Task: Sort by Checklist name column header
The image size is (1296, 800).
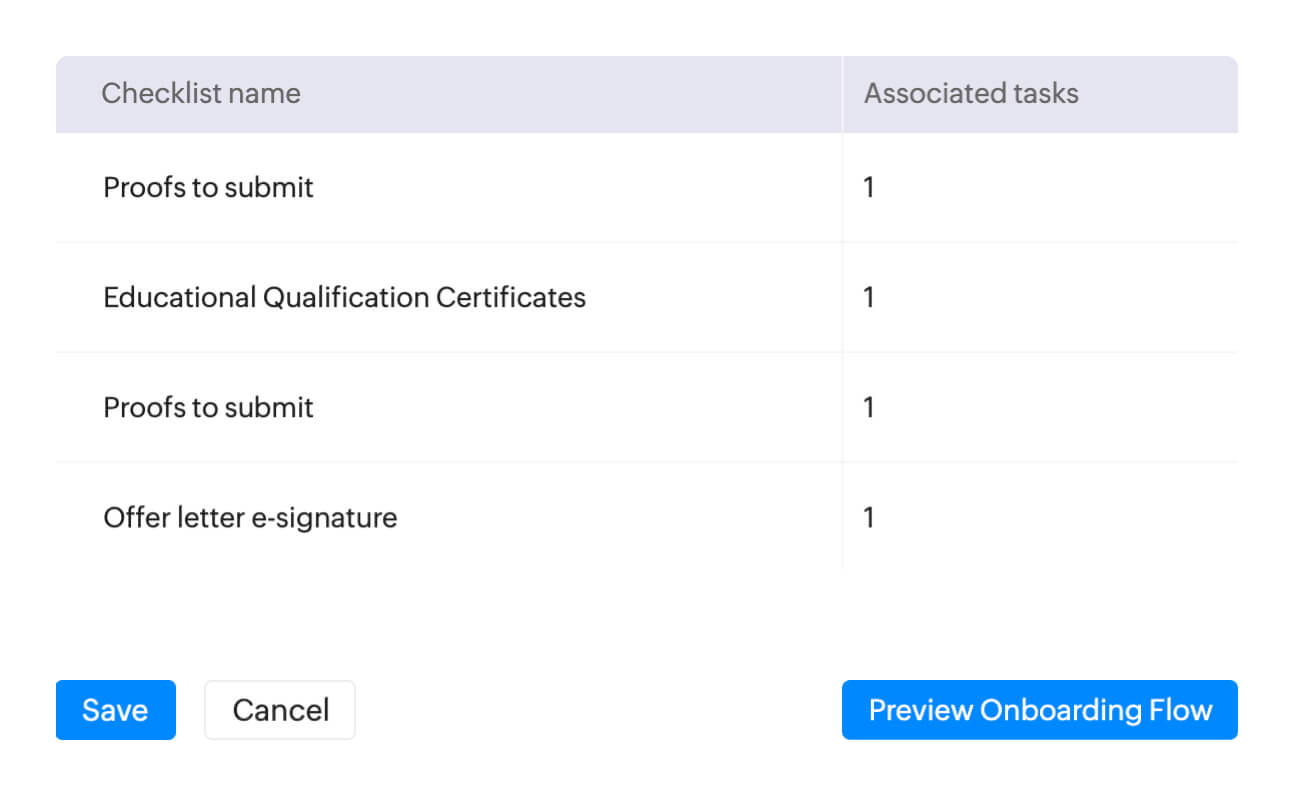Action: pos(201,94)
